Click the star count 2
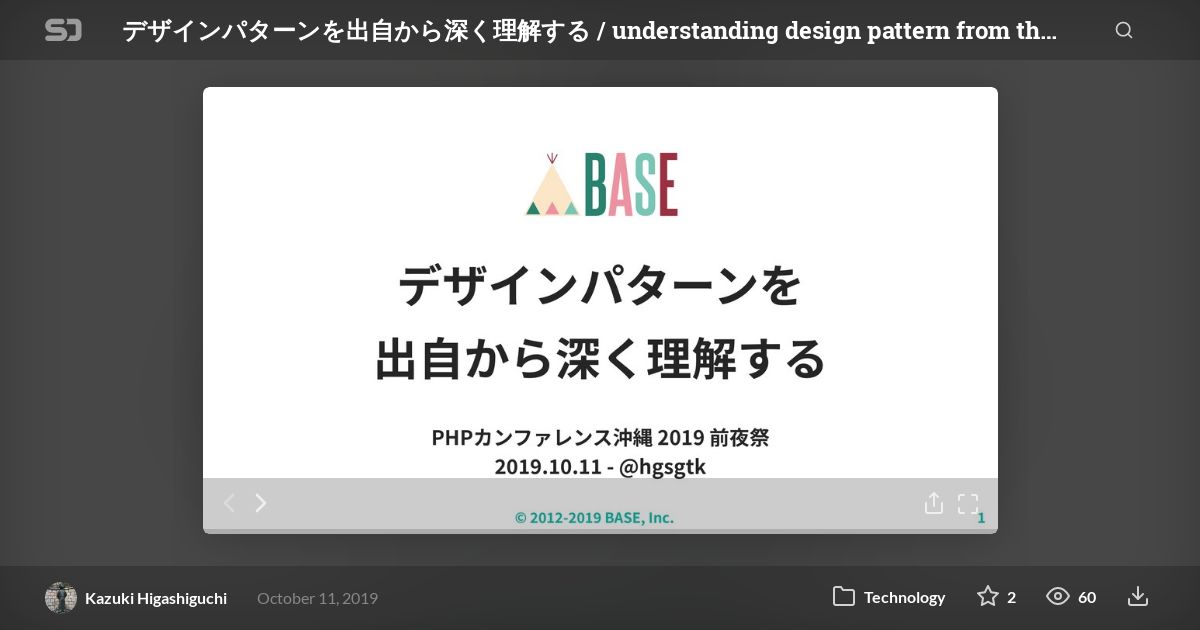This screenshot has height=630, width=1200. [x=1011, y=597]
